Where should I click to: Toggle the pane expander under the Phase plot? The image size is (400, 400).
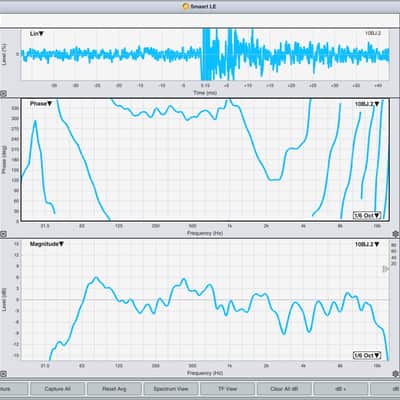tap(3, 234)
